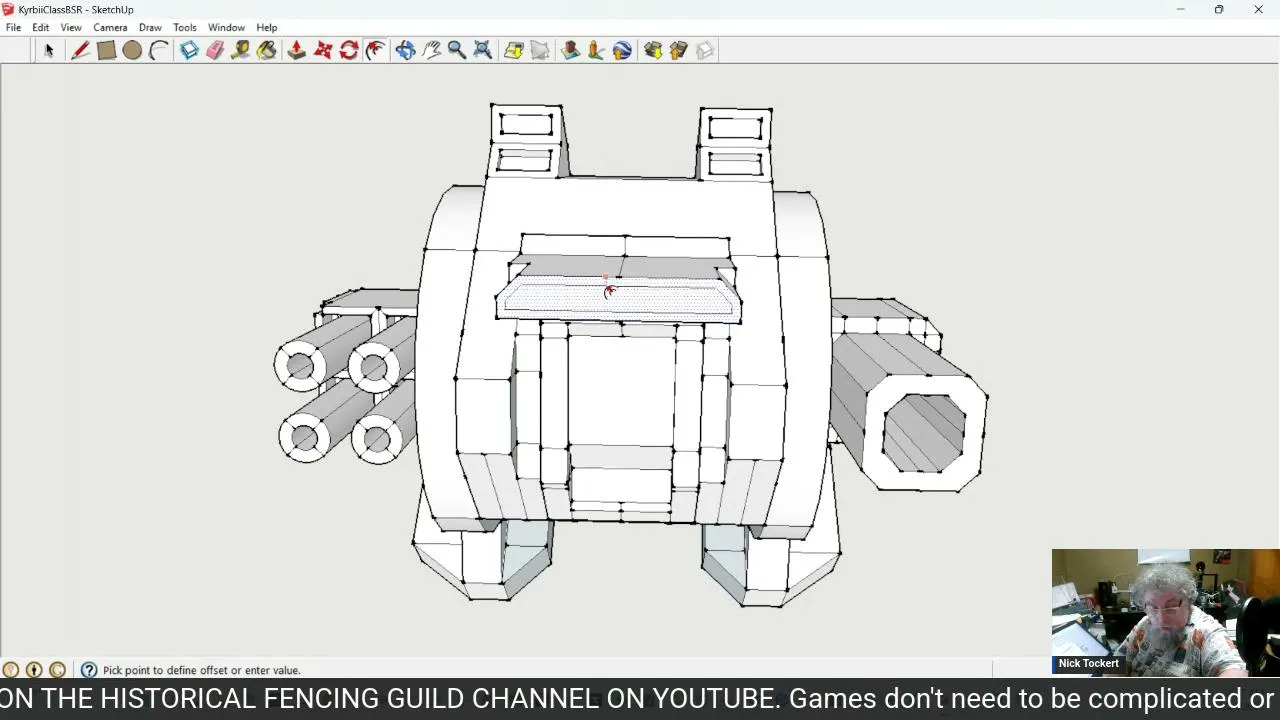The height and width of the screenshot is (720, 1280).
Task: Click the Add New Building icon
Action: 571,50
